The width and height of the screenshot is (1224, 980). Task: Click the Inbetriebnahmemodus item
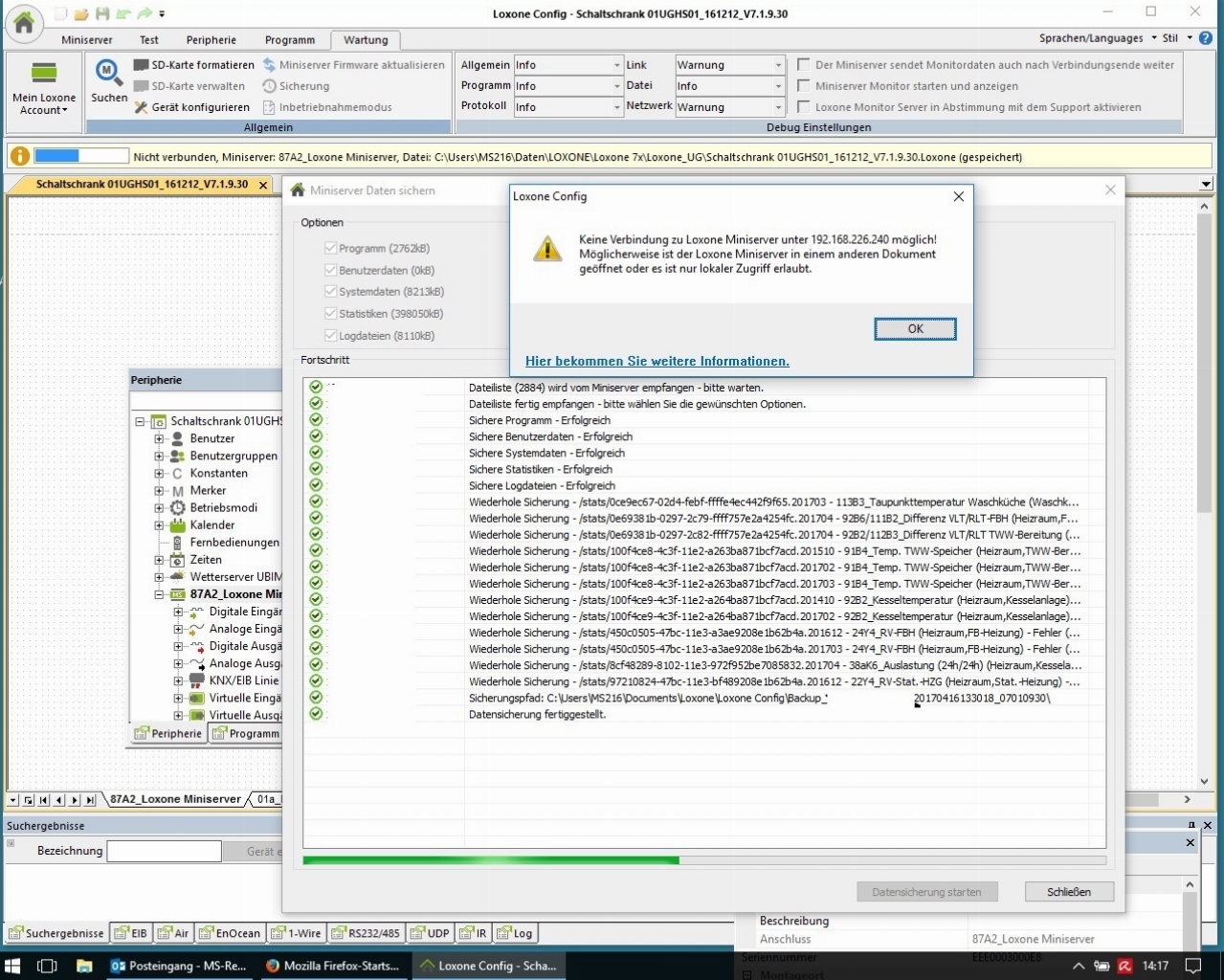coord(327,107)
